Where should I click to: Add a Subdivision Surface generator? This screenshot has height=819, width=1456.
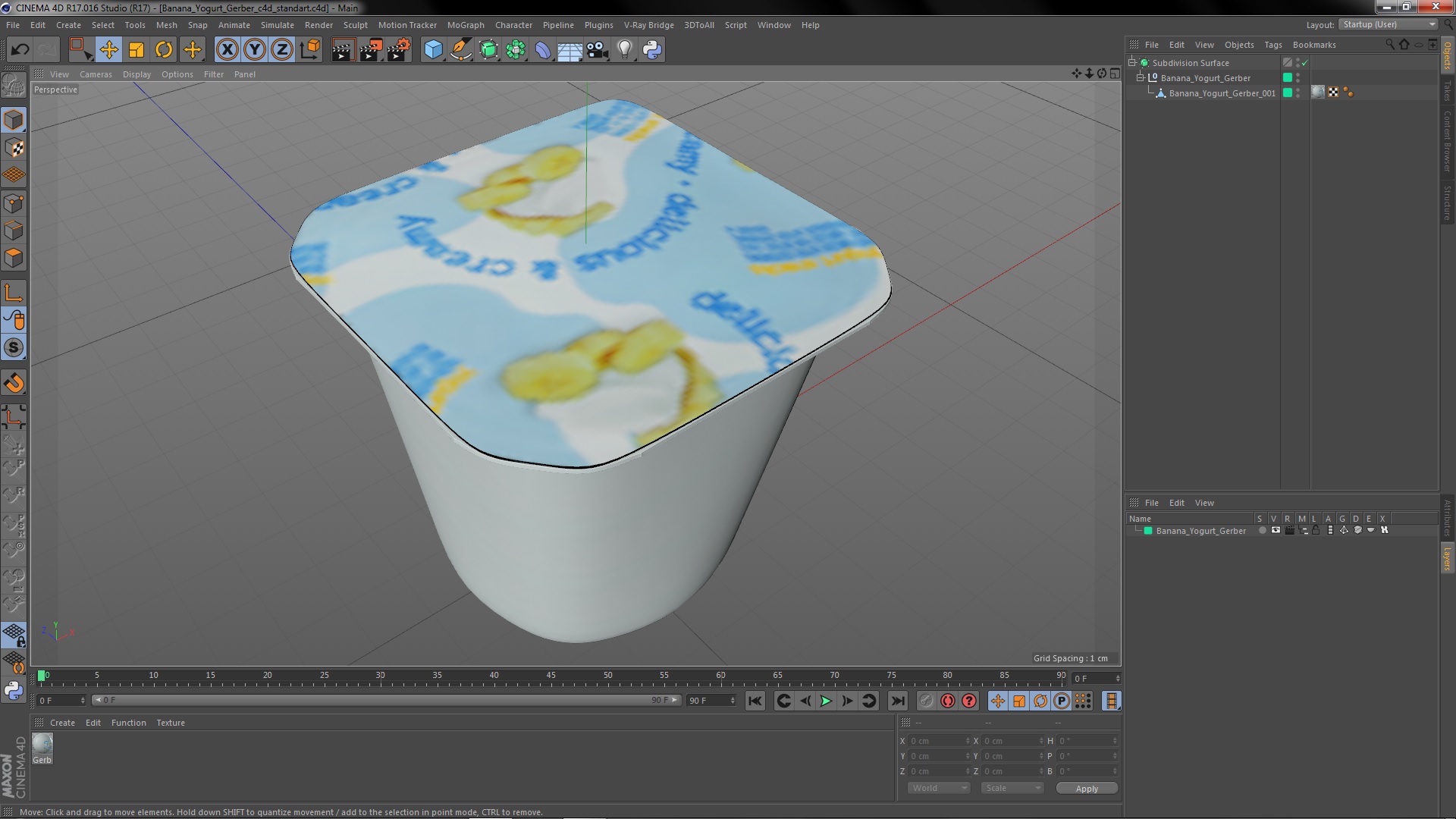click(x=489, y=50)
